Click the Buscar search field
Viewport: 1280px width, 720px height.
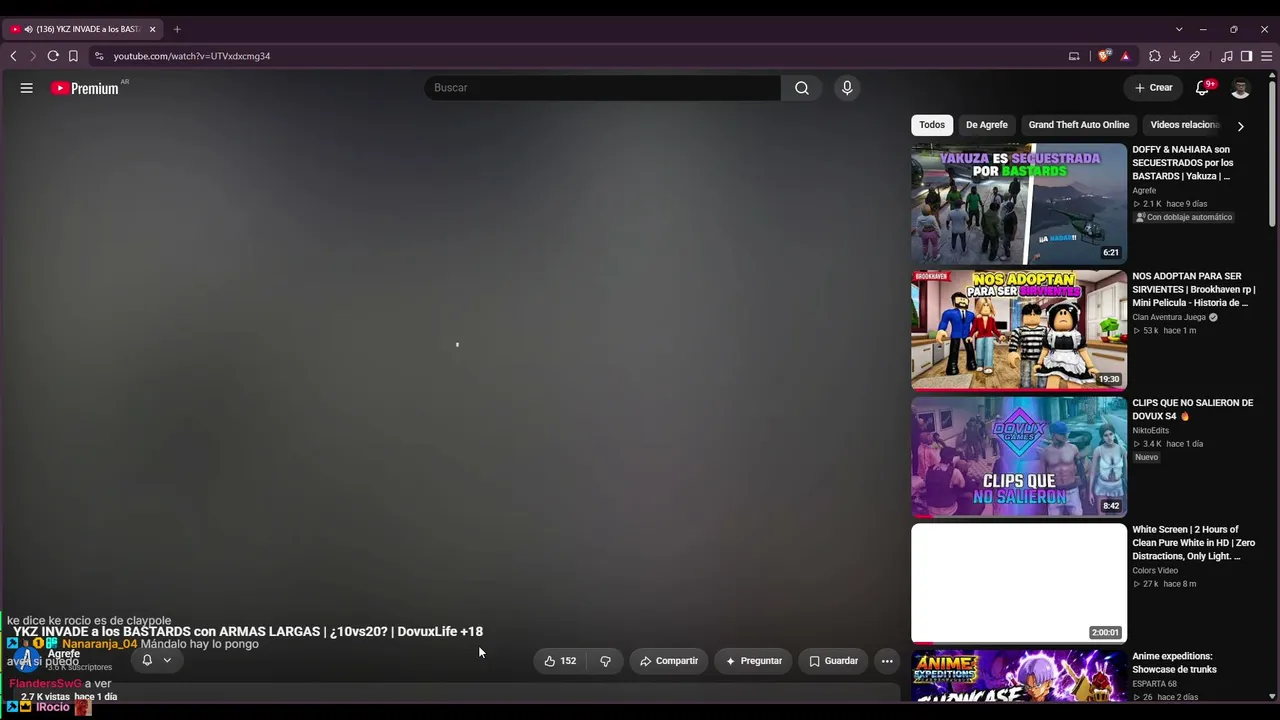point(602,88)
